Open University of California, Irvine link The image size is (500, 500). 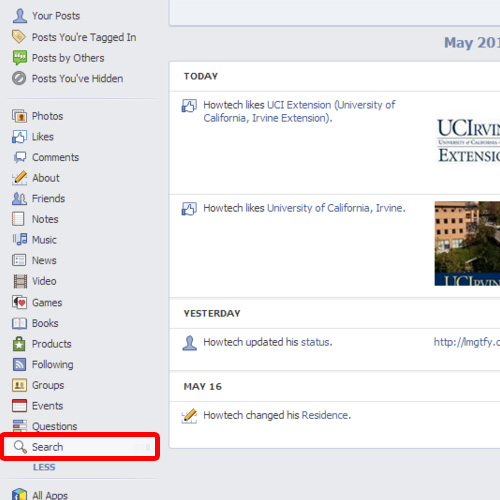click(336, 208)
